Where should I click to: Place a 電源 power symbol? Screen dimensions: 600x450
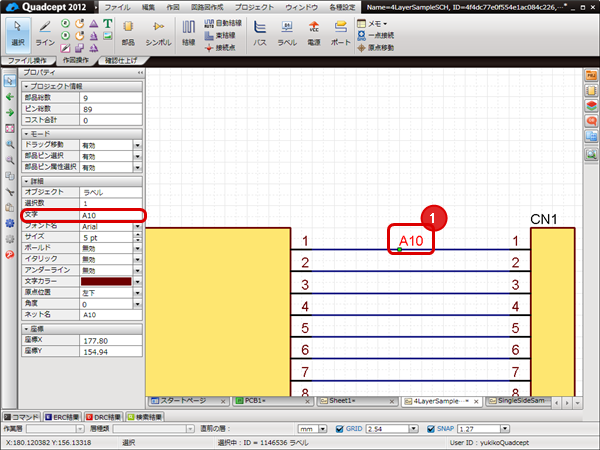[x=314, y=34]
